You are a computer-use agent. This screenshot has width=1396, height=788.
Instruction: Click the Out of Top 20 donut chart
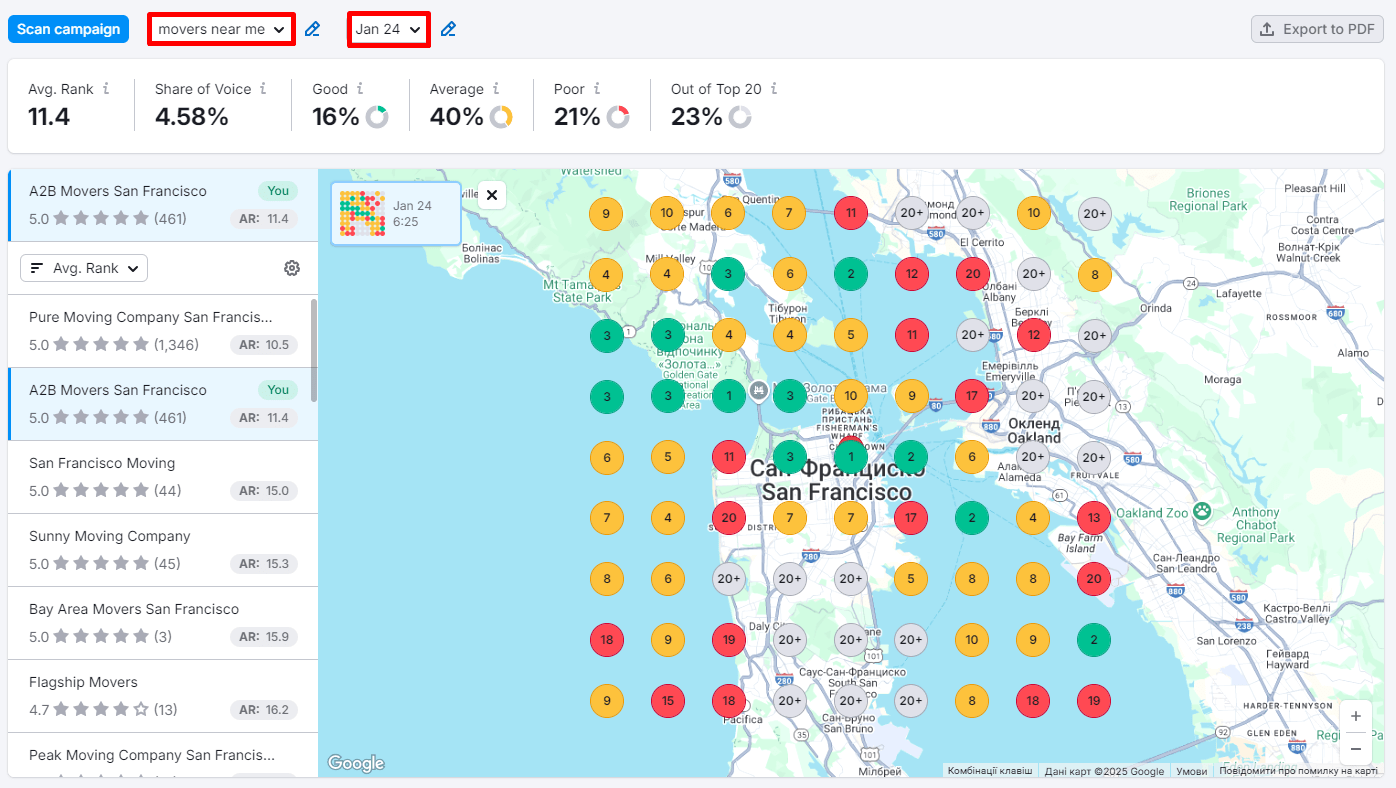click(x=739, y=117)
